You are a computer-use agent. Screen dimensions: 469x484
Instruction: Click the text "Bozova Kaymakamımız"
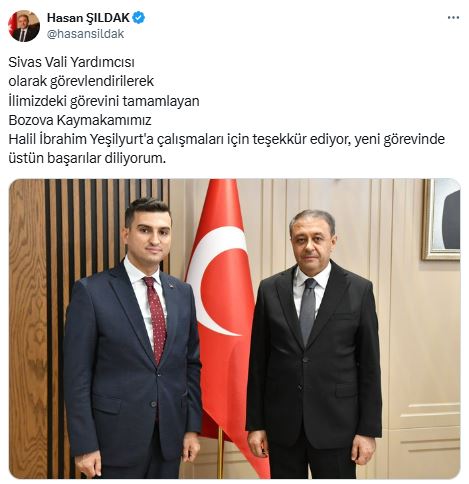tap(80, 120)
